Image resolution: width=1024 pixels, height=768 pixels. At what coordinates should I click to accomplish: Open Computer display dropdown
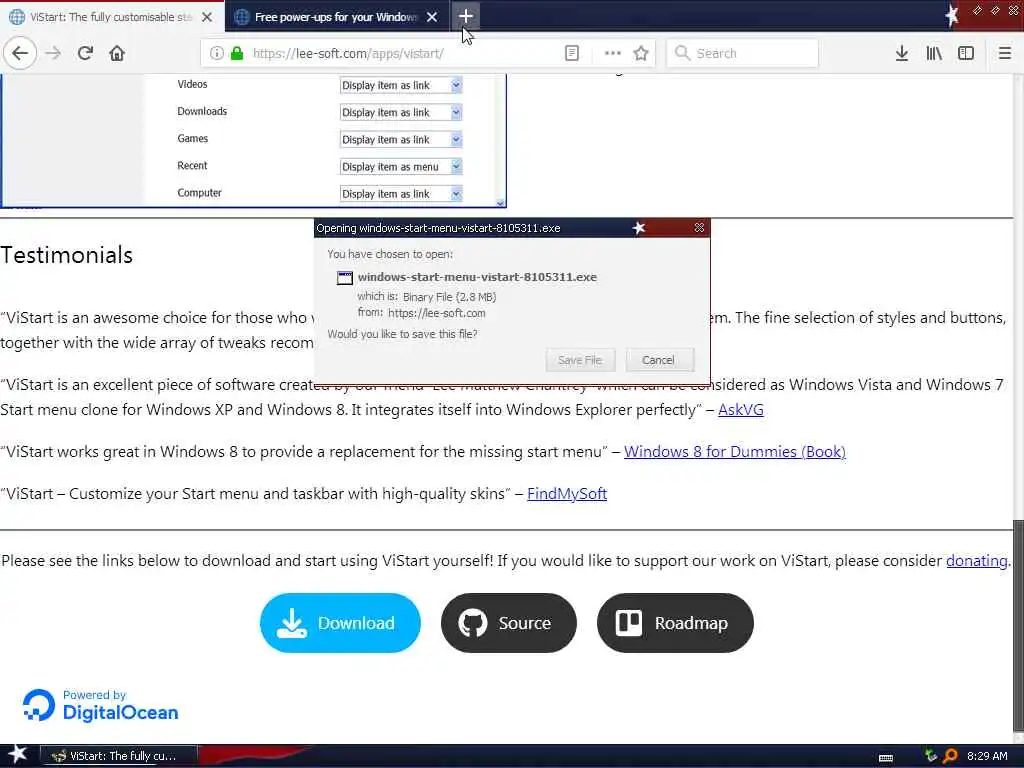(401, 194)
